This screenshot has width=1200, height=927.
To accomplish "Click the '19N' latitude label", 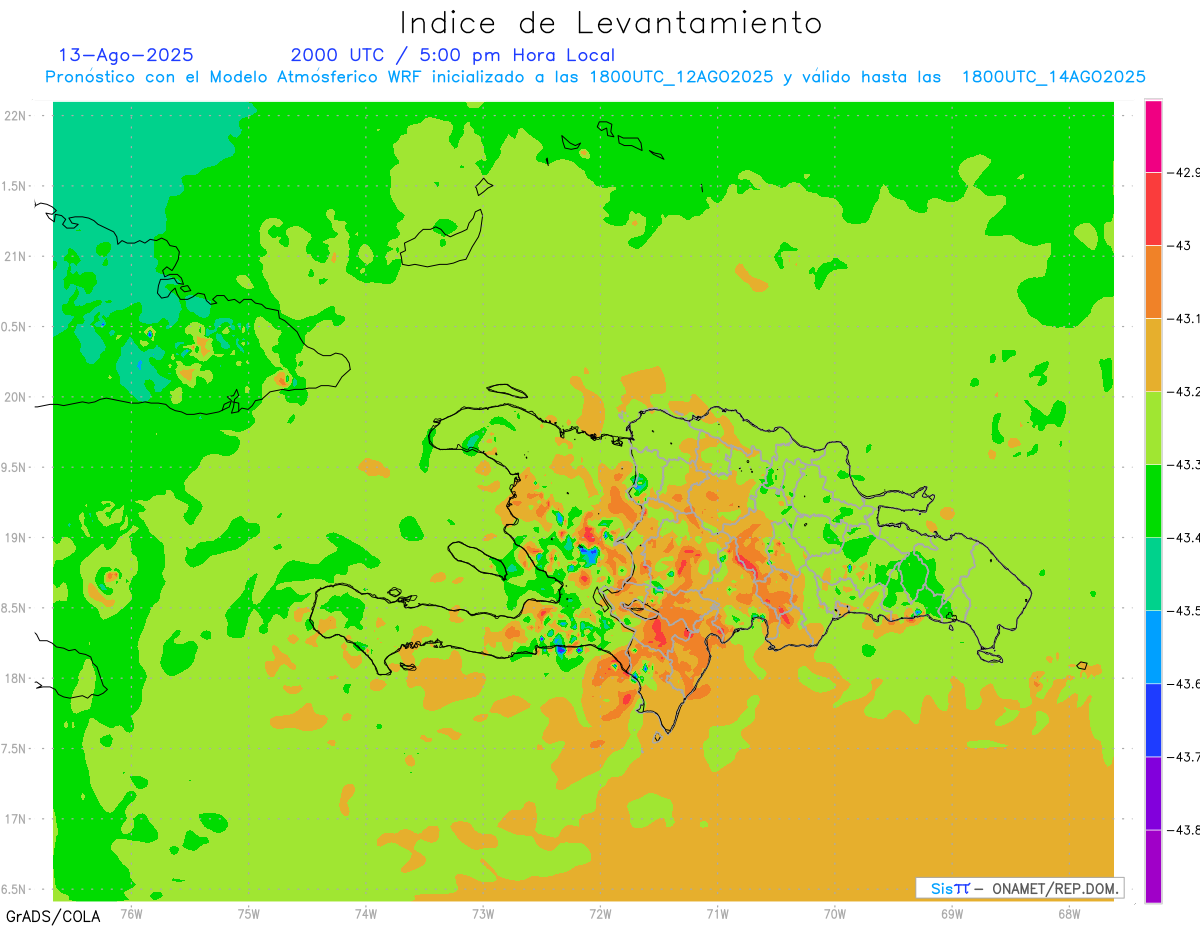I will point(16,538).
